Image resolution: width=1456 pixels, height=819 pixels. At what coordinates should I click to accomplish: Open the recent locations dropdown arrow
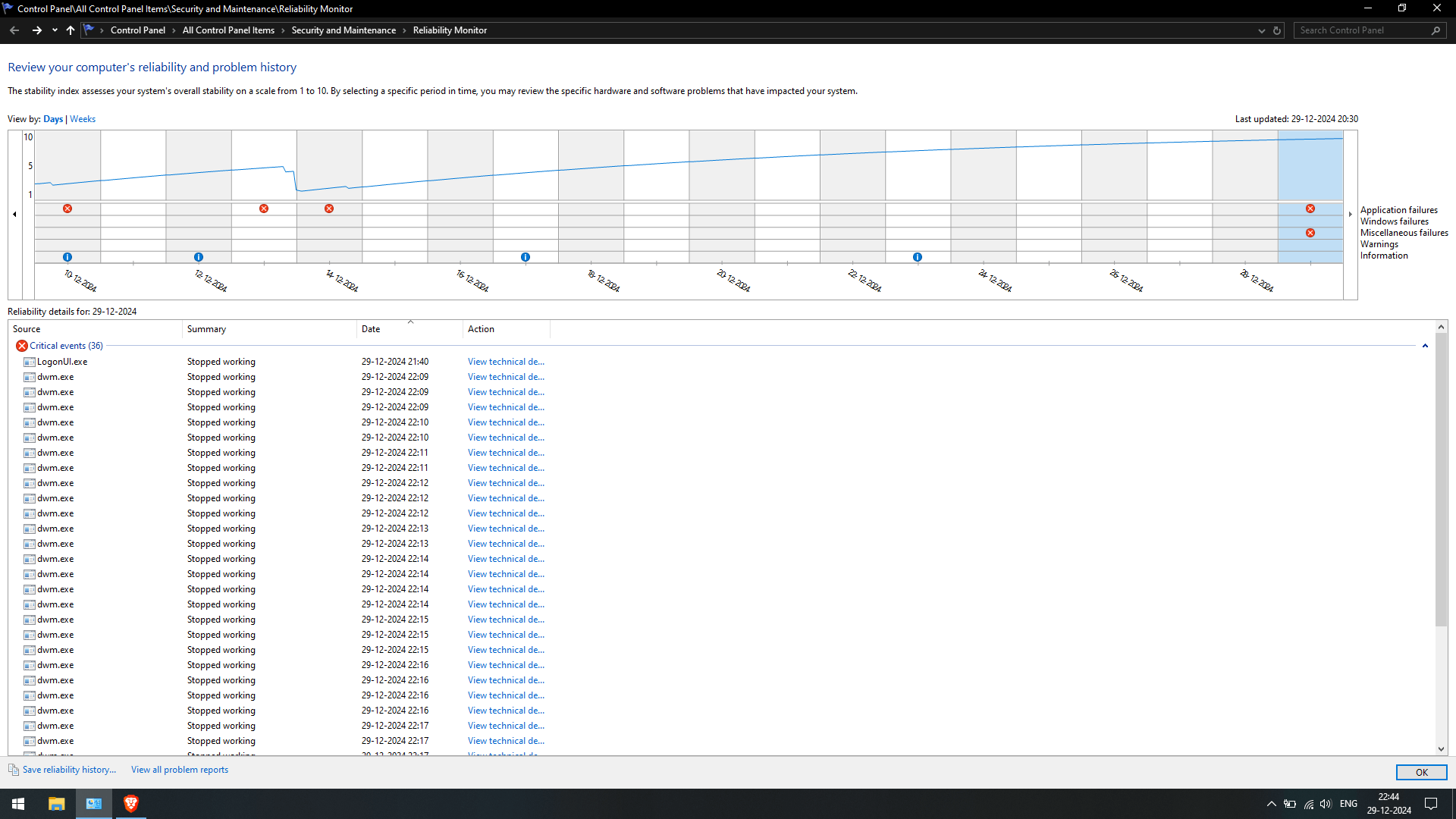point(55,30)
